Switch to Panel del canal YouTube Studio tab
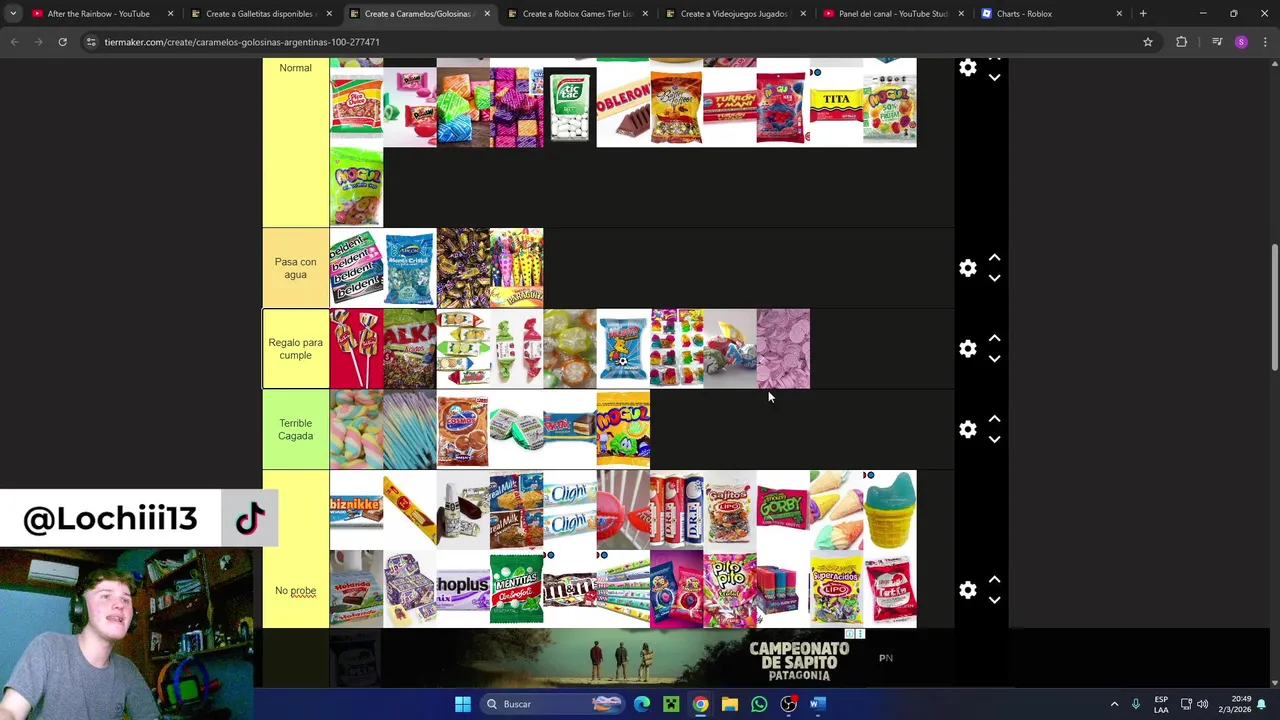 (x=893, y=14)
